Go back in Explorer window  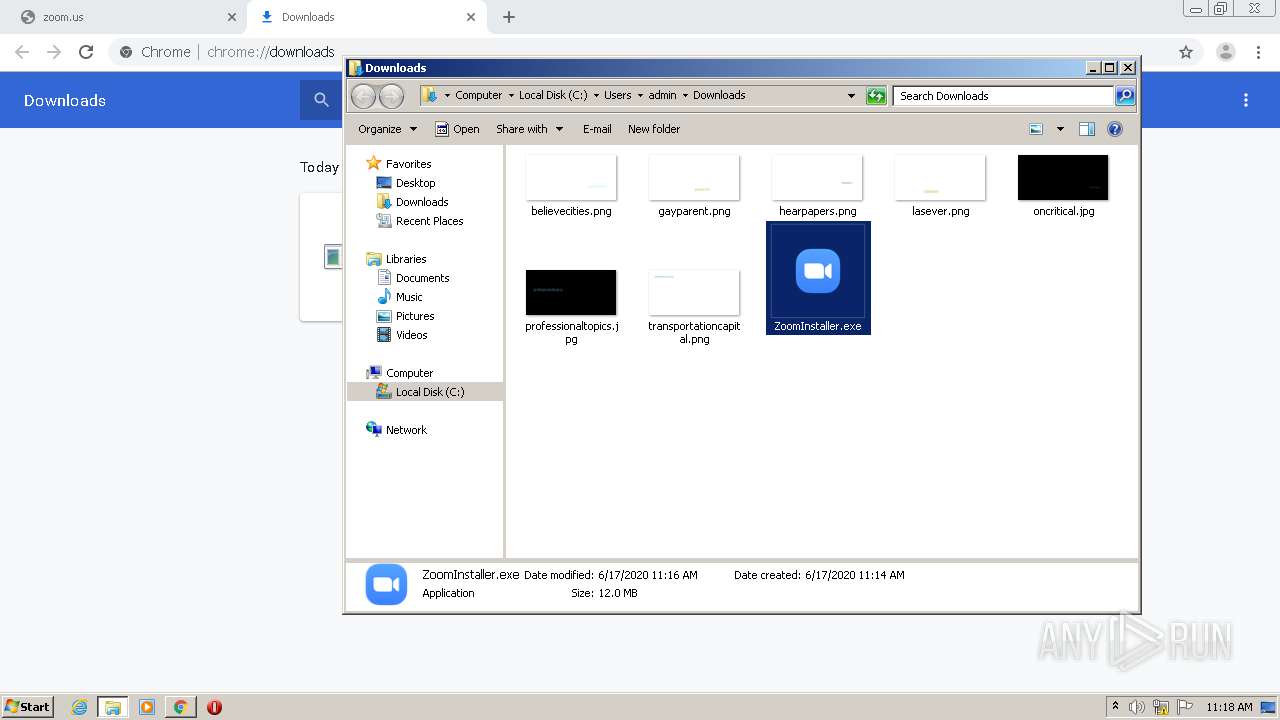pos(363,96)
